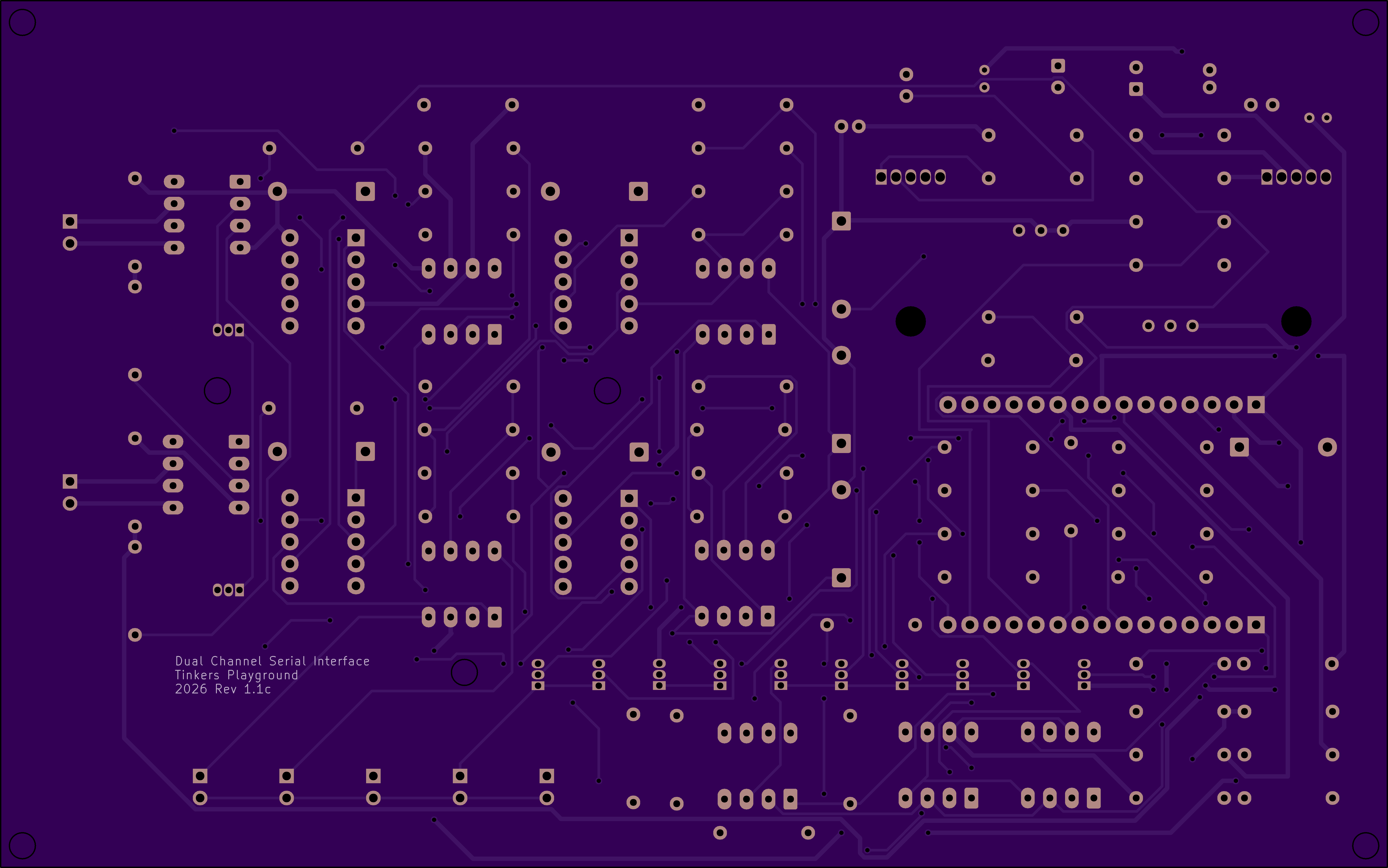Select the bottom-right corner mounting hole outline

tap(1366, 846)
